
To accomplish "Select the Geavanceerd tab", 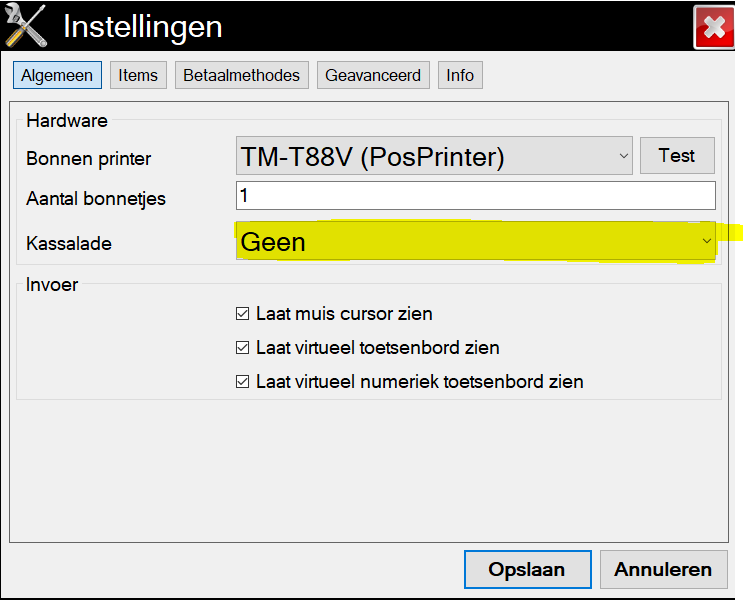I will (x=374, y=75).
